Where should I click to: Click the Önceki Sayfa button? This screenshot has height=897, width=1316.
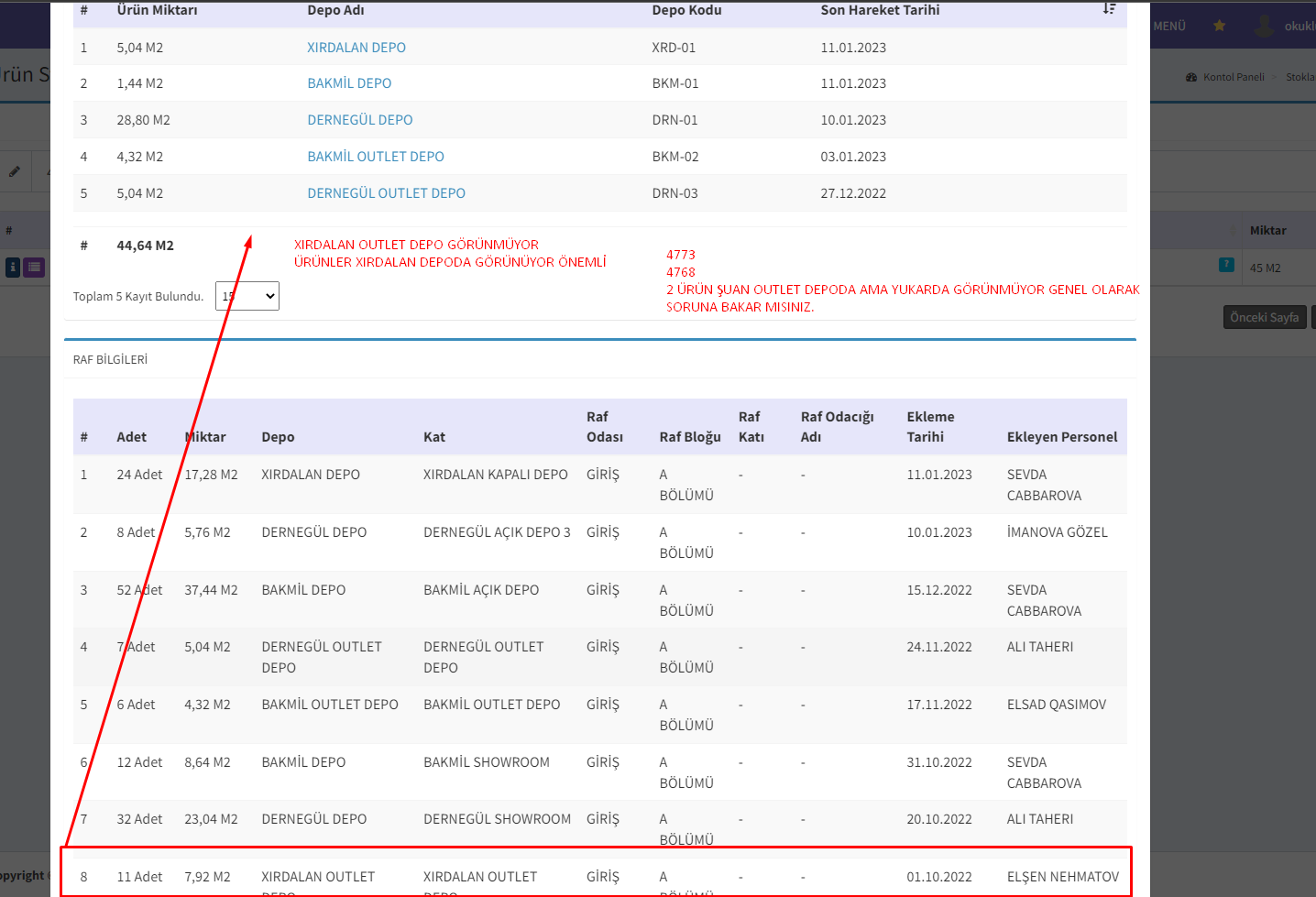coord(1264,318)
